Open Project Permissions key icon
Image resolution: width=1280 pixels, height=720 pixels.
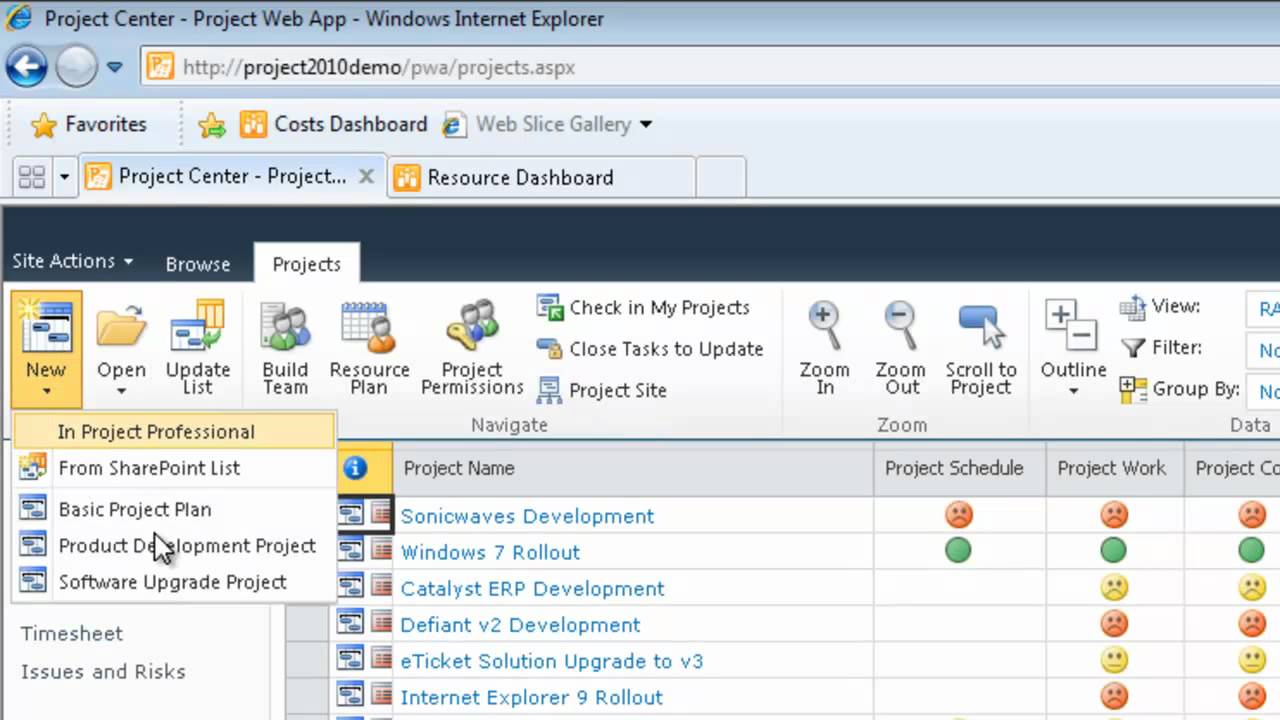[472, 327]
